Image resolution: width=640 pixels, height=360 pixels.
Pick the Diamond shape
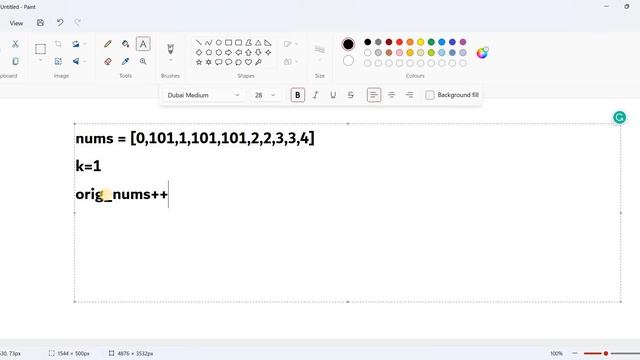pyautogui.click(x=199, y=52)
